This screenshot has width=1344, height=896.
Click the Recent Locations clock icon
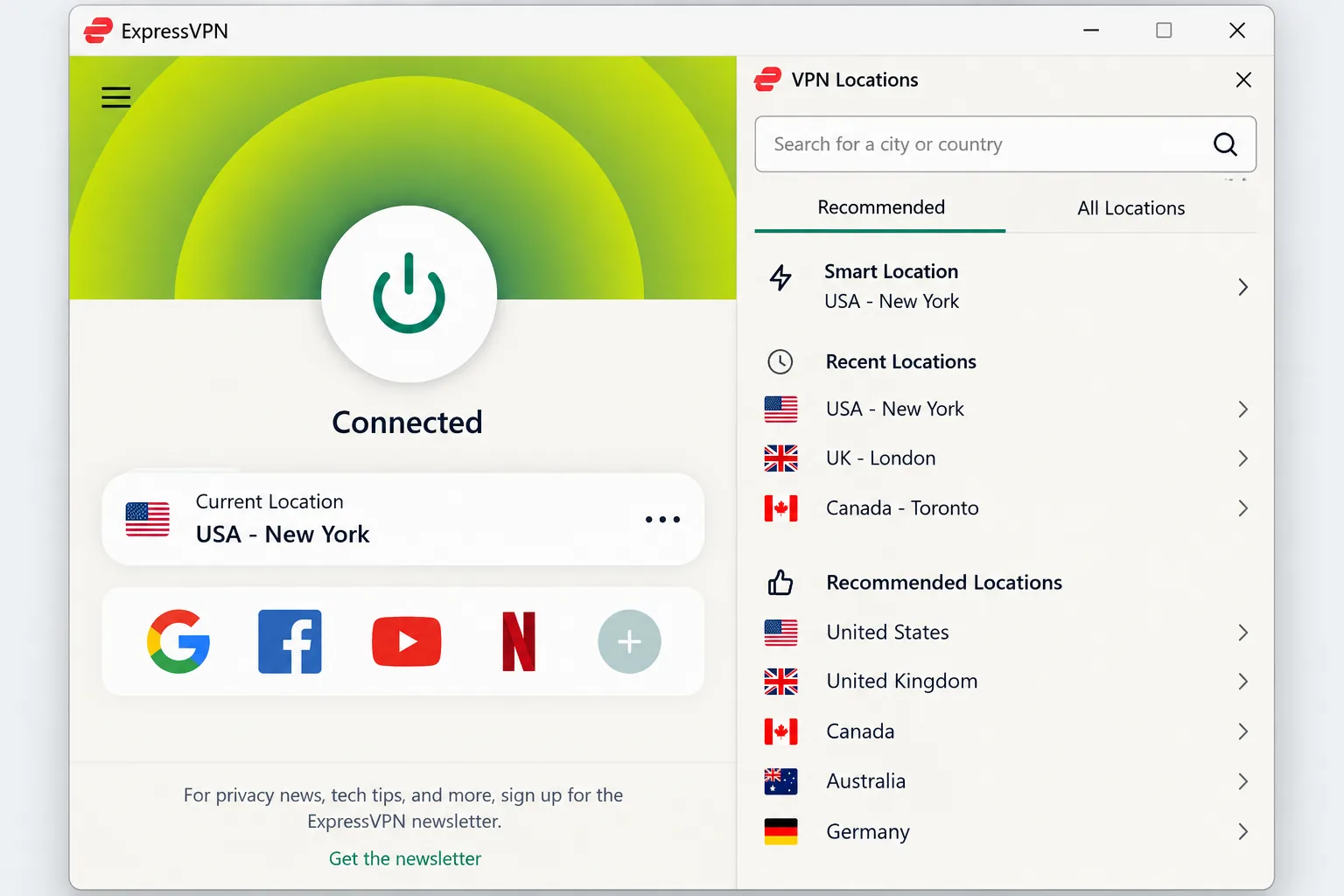[780, 361]
